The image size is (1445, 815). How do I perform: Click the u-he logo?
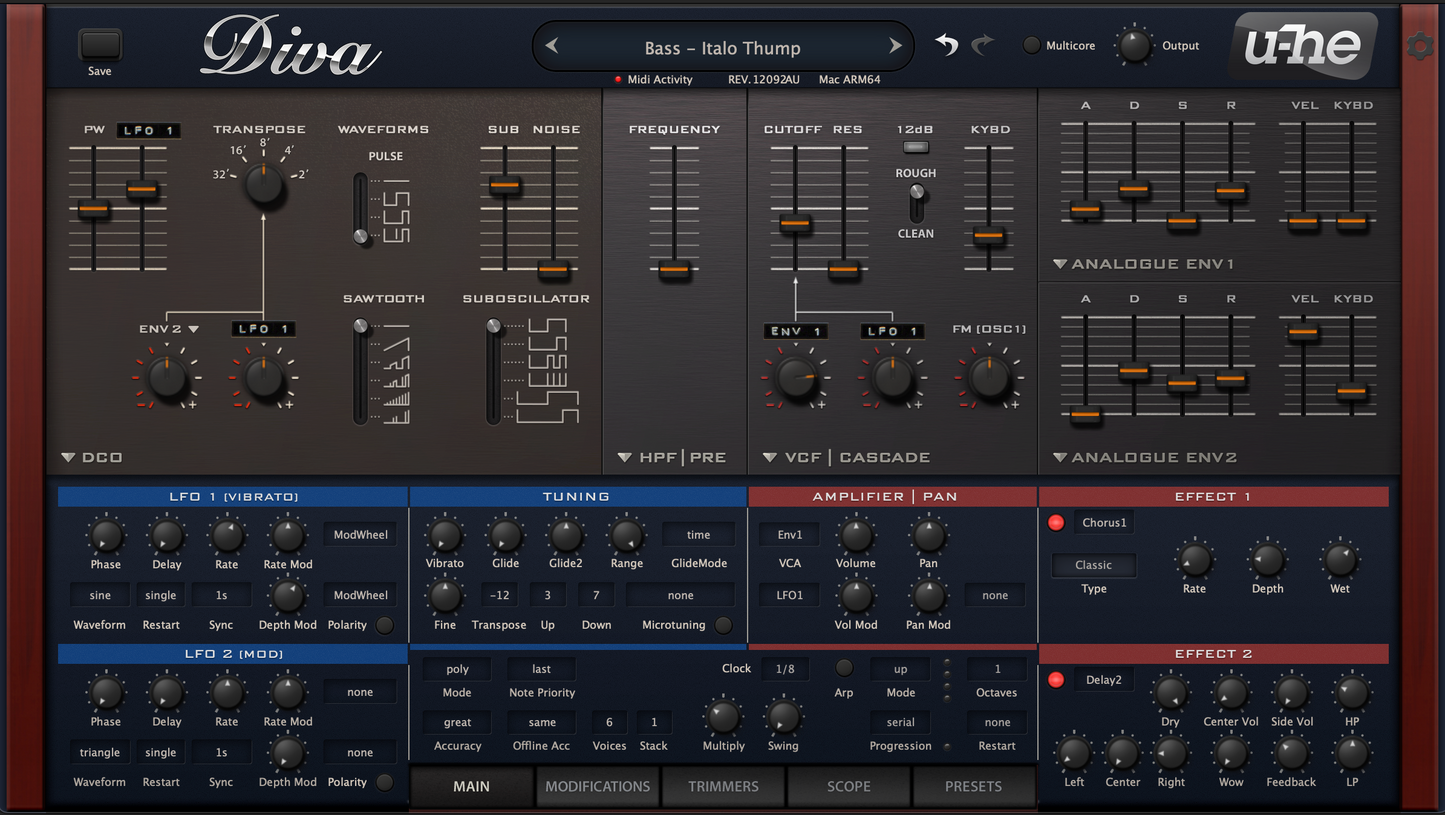click(x=1302, y=46)
